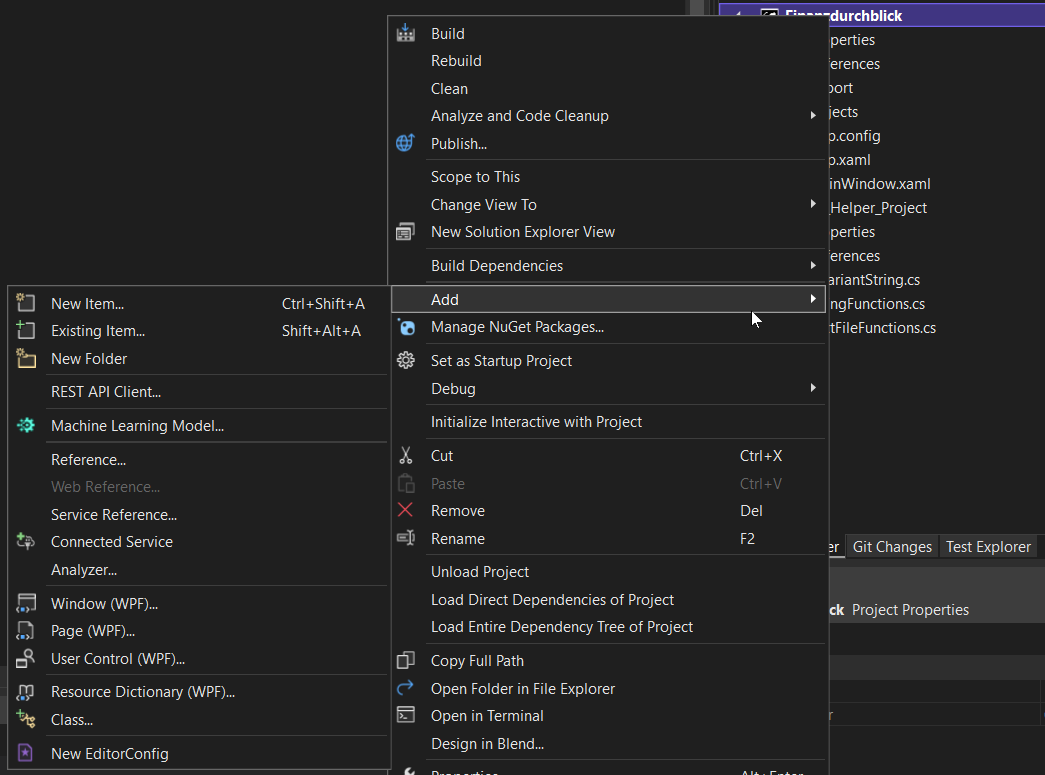
Task: Click the Existing Item icon
Action: coord(25,330)
